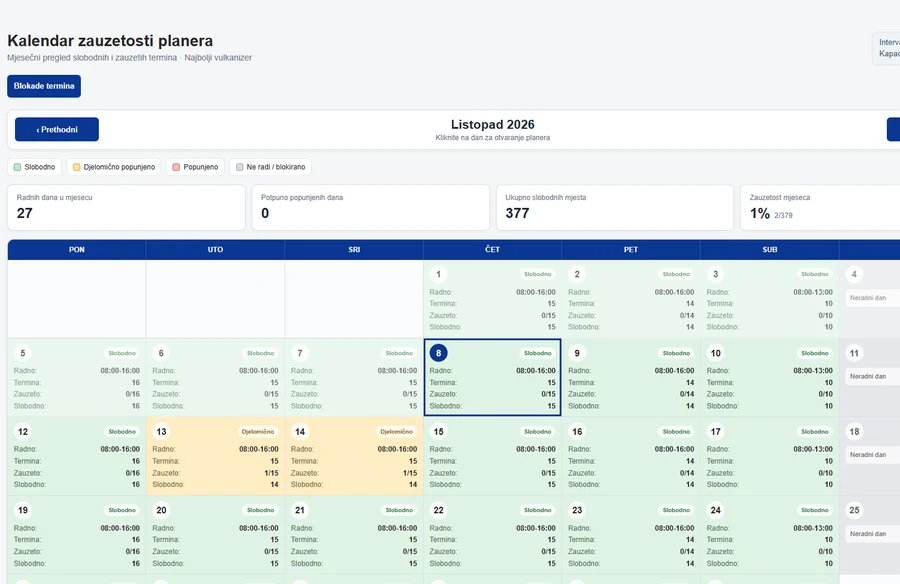The height and width of the screenshot is (584, 900).
Task: Open the planner for day 1
Action: tap(492, 299)
